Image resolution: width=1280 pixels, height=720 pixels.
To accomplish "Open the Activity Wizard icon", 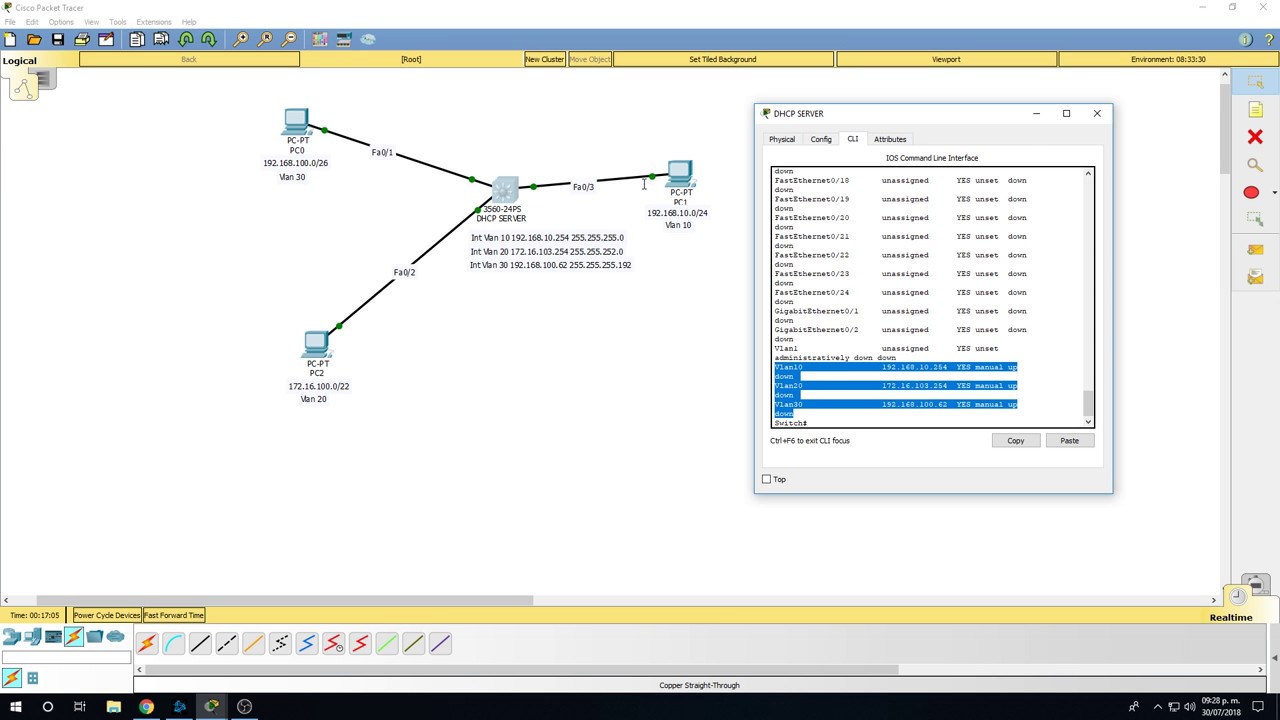I will [x=106, y=39].
